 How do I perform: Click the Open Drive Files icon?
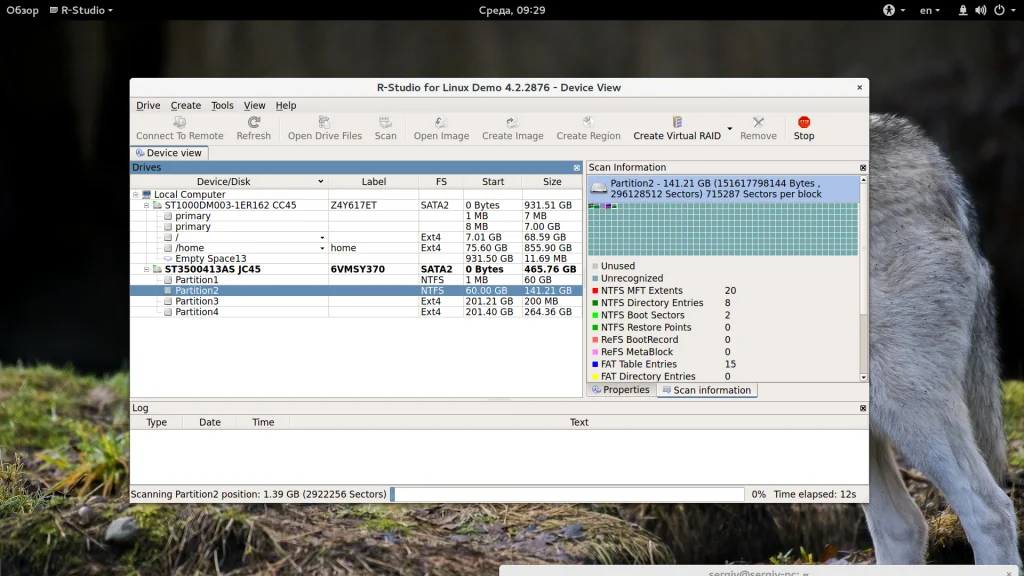(x=325, y=123)
